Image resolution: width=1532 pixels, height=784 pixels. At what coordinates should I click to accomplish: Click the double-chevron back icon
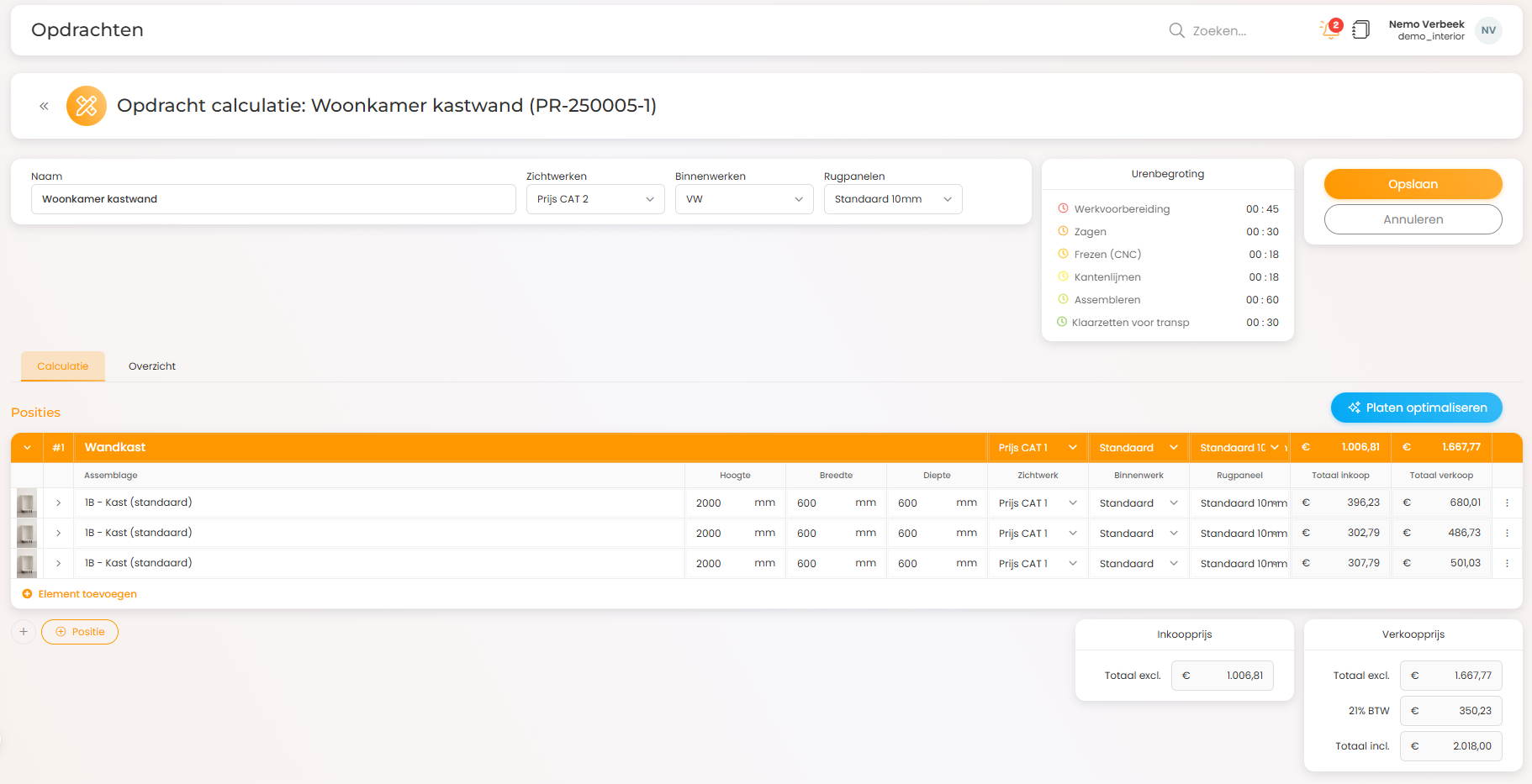tap(44, 106)
